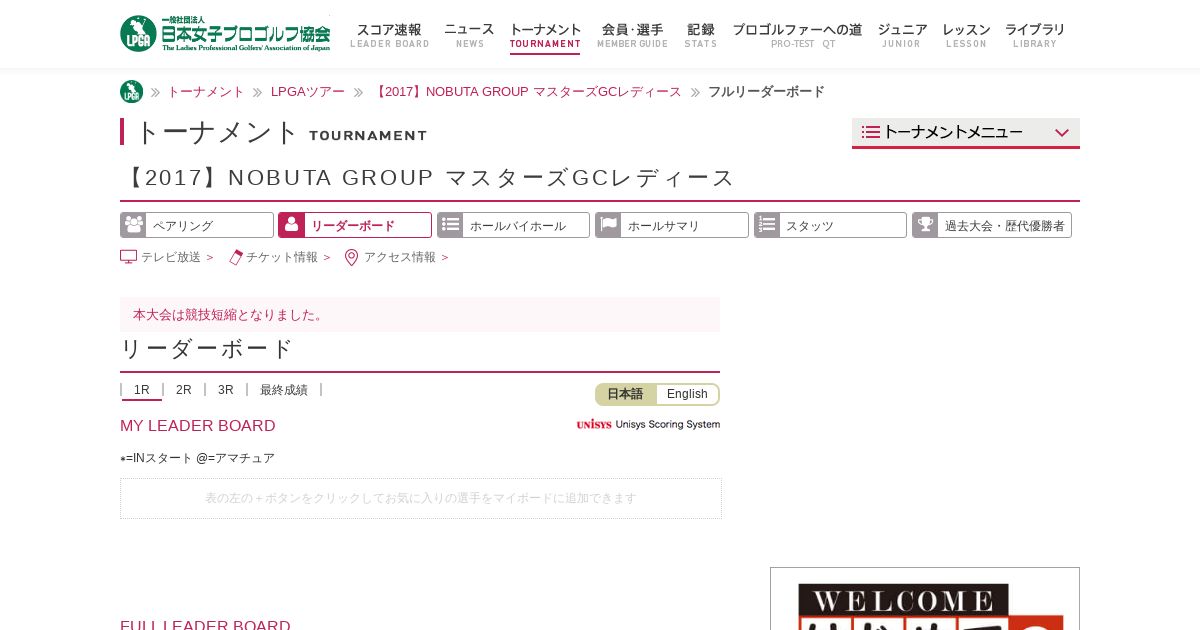Click the access information map pin icon

tap(351, 257)
